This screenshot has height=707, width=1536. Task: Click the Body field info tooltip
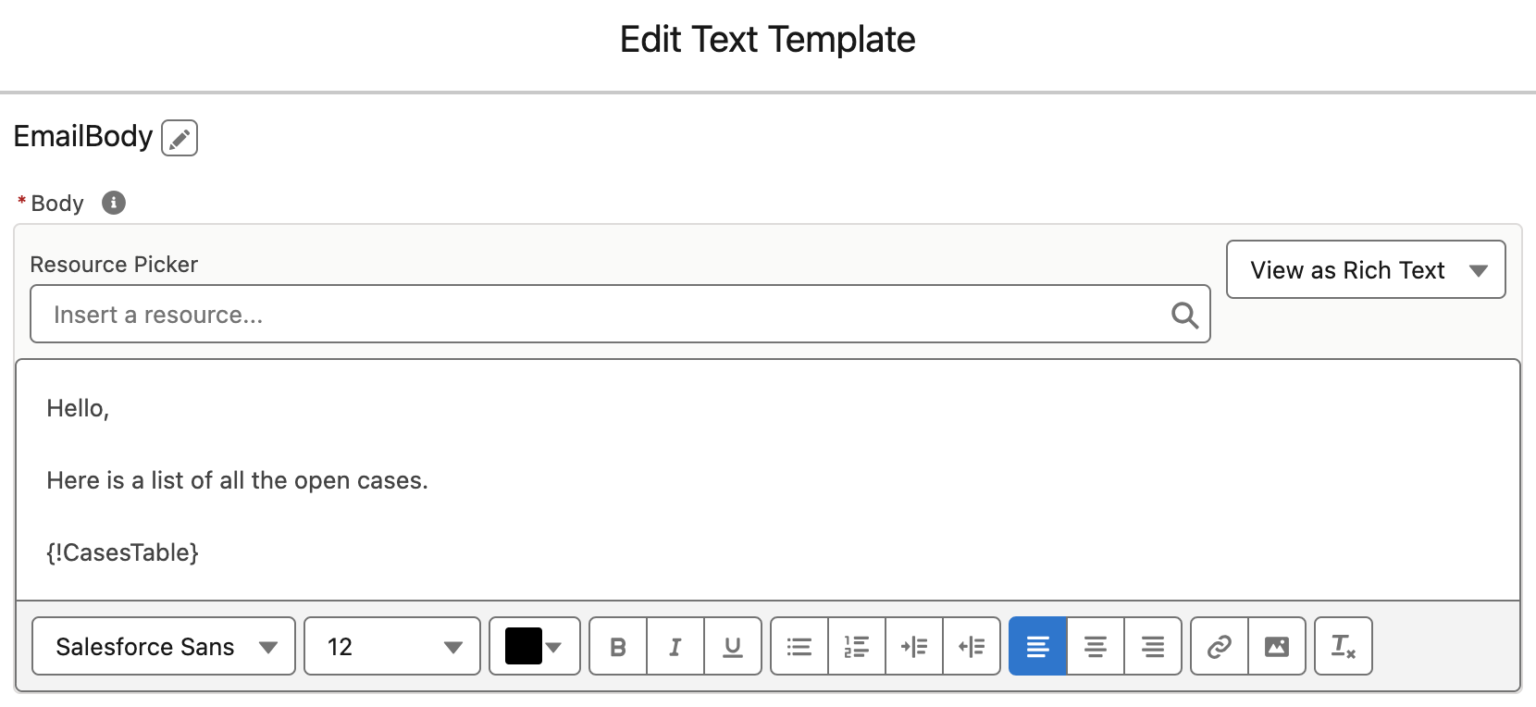click(113, 203)
